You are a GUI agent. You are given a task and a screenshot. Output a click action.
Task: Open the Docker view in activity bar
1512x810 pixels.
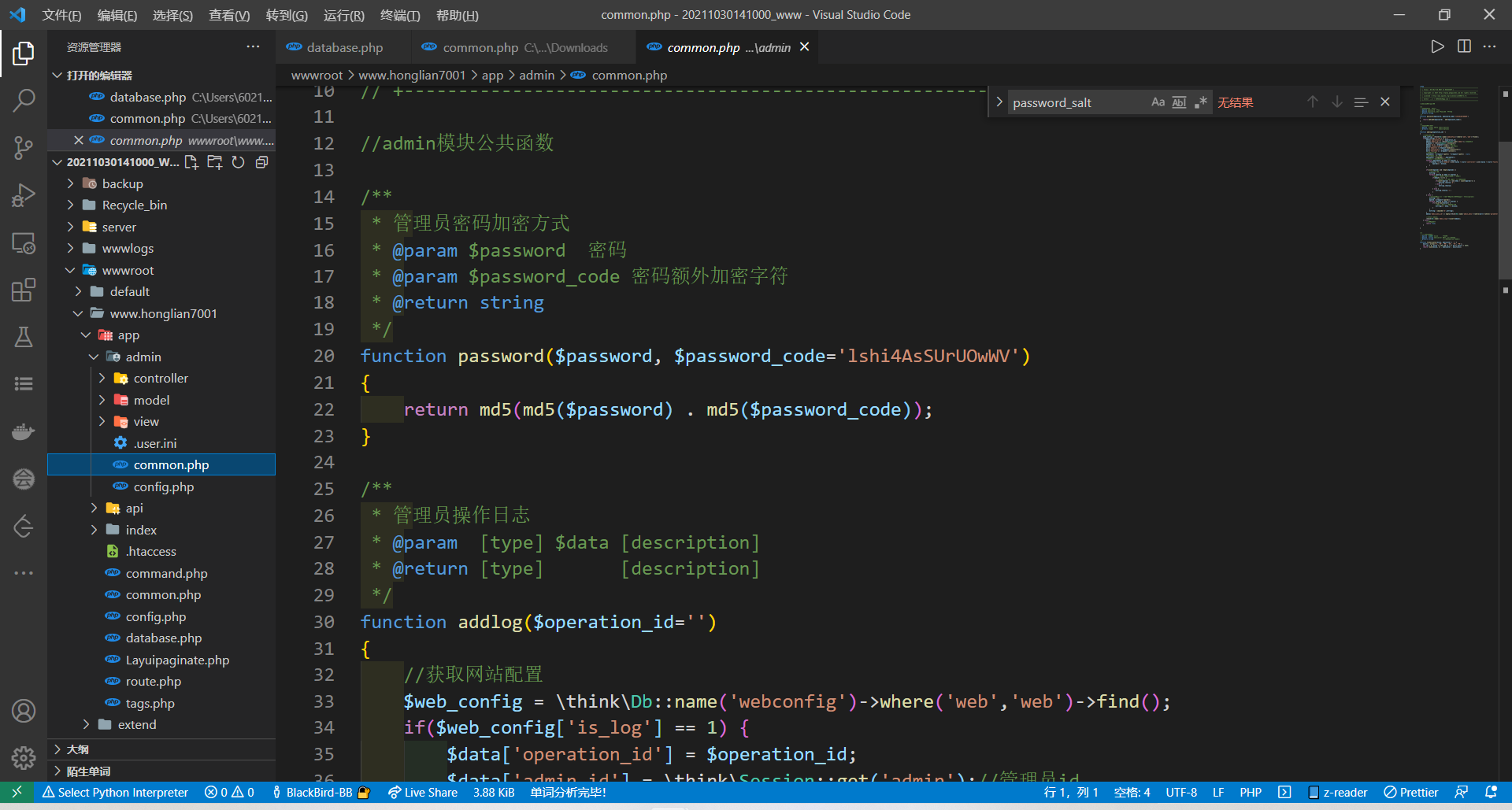[x=24, y=431]
